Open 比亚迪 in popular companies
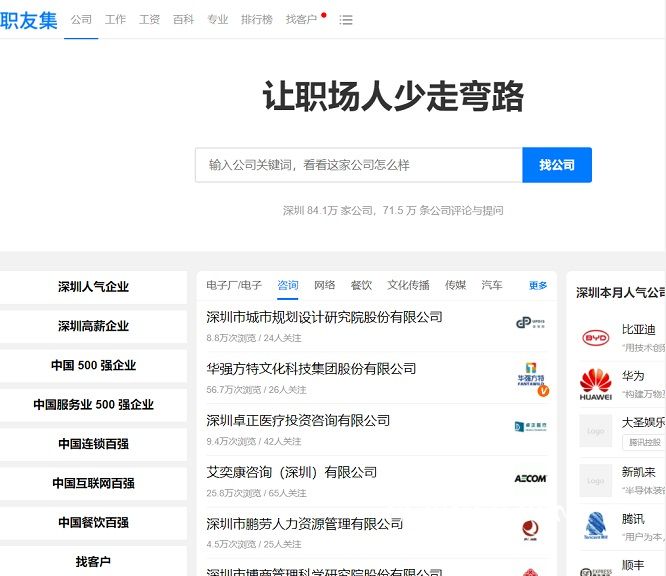The image size is (666, 576). coord(638,329)
